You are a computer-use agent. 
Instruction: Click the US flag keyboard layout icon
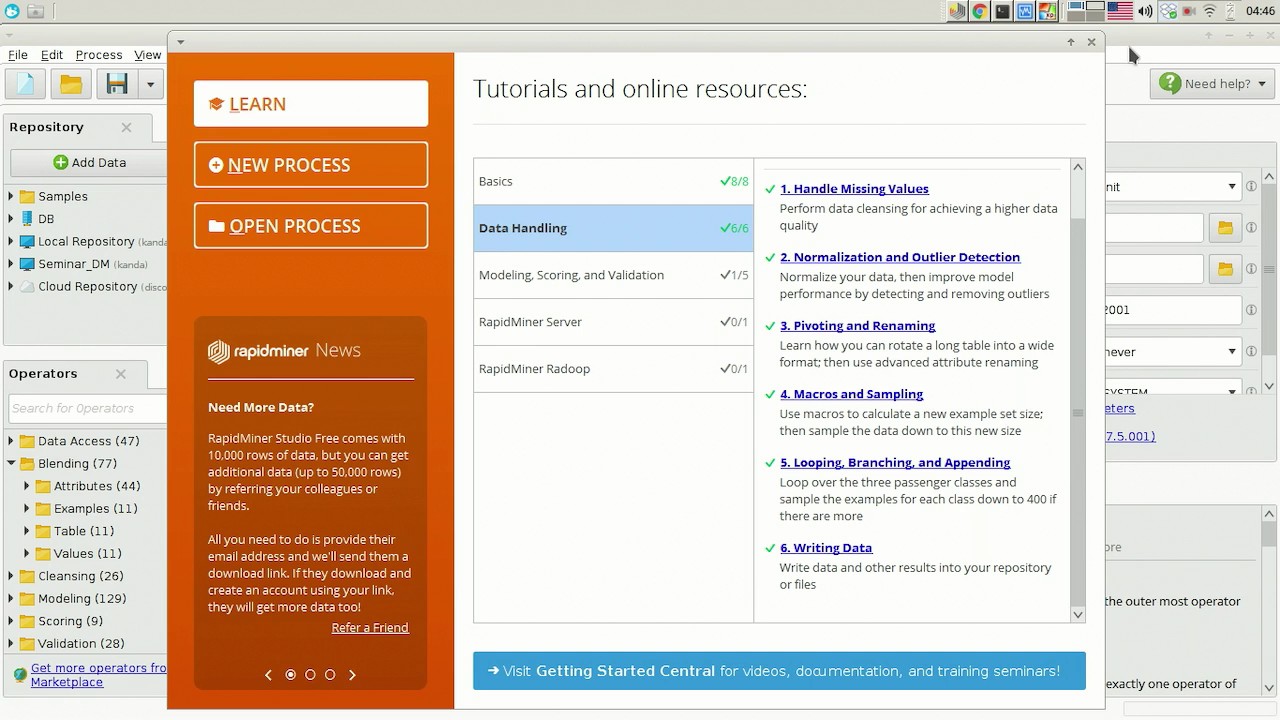1120,12
